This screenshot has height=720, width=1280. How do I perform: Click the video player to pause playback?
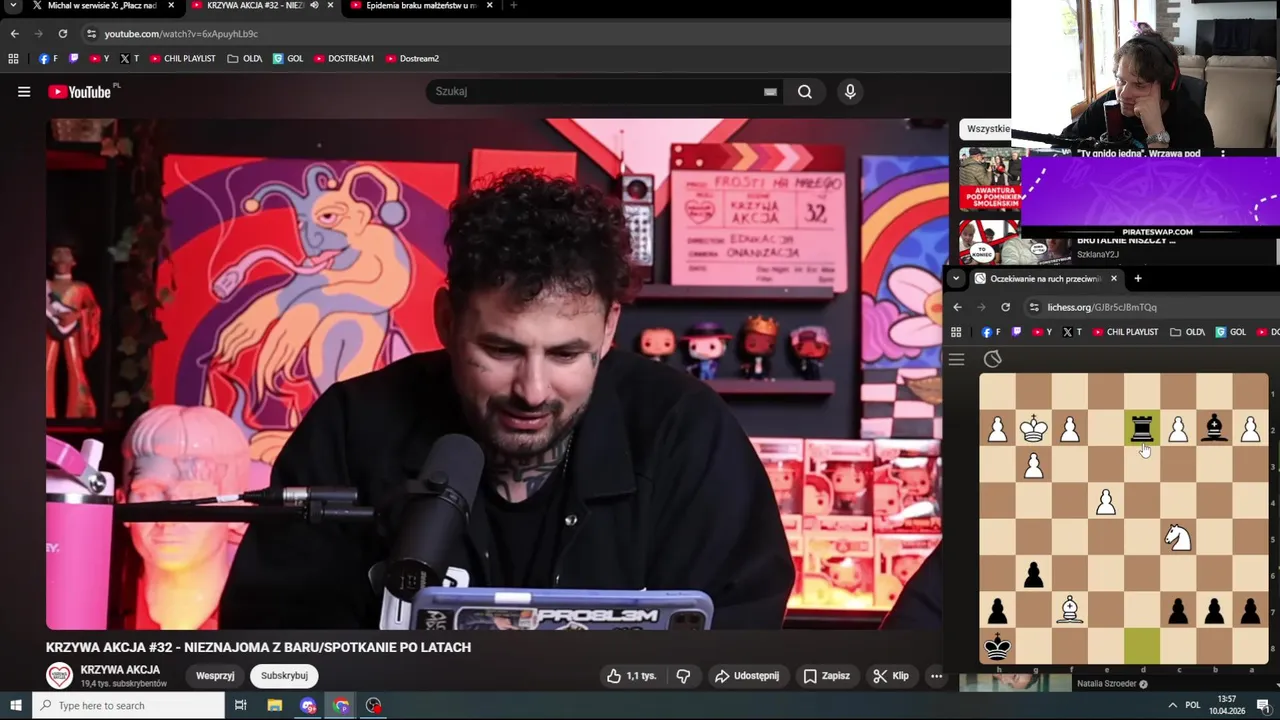(x=497, y=375)
